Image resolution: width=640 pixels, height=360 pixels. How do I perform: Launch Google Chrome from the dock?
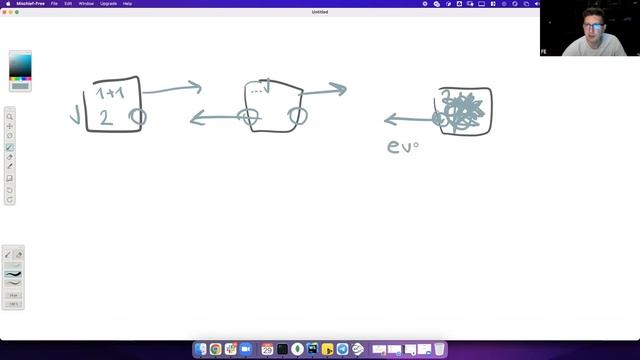click(x=216, y=349)
